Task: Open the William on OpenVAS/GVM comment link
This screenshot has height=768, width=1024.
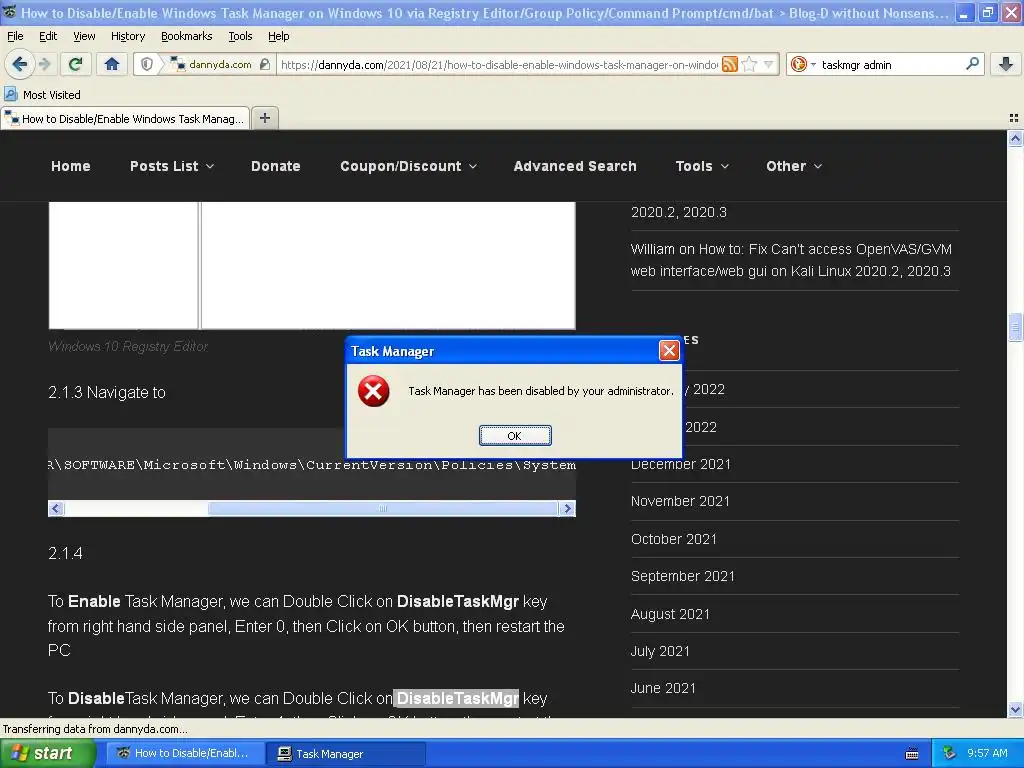Action: [x=791, y=260]
